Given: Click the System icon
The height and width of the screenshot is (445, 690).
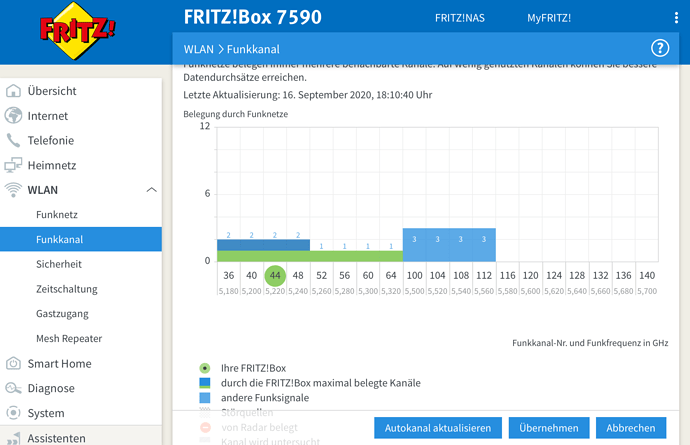Looking at the screenshot, I should coord(13,413).
